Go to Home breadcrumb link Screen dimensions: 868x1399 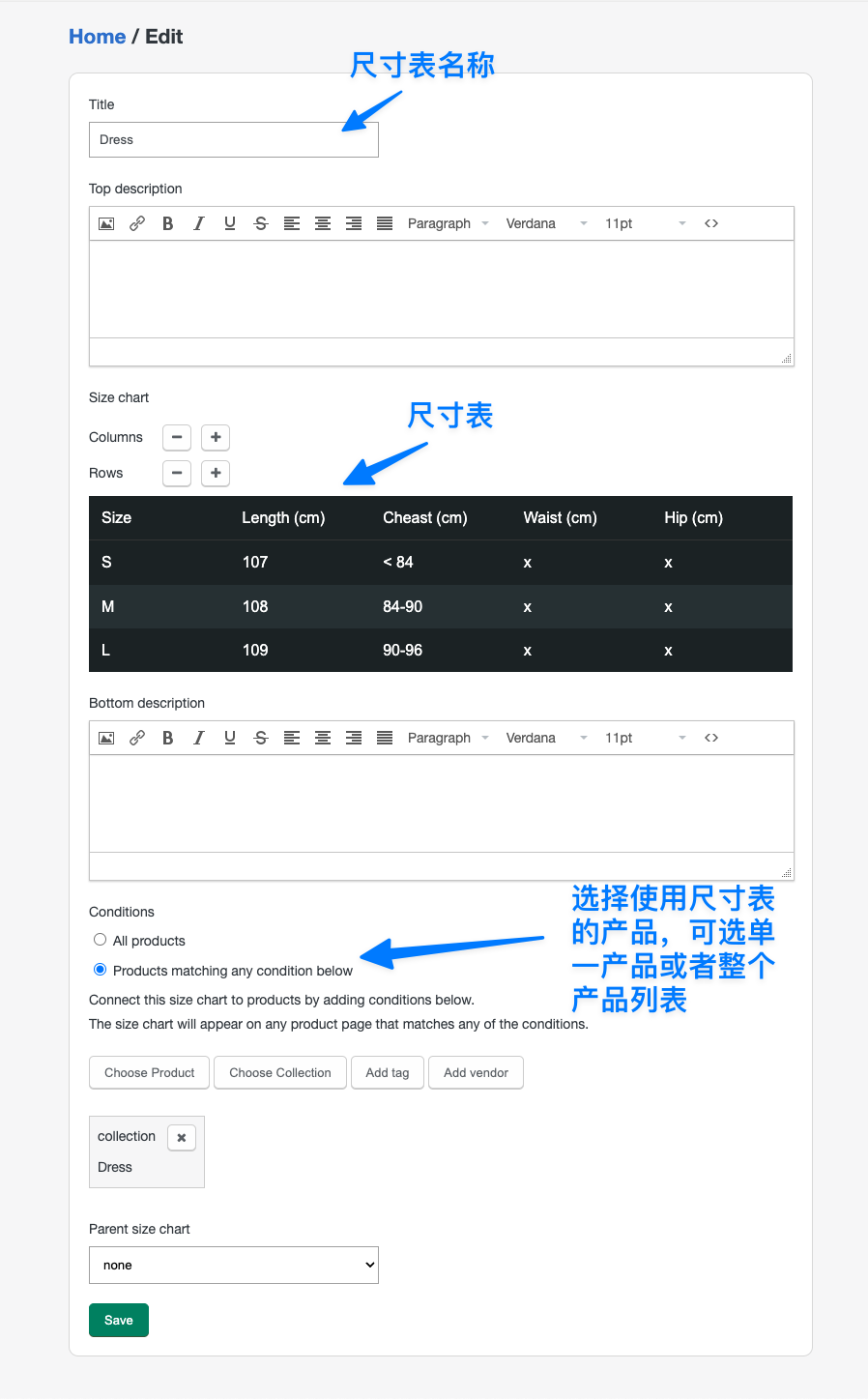click(x=98, y=37)
